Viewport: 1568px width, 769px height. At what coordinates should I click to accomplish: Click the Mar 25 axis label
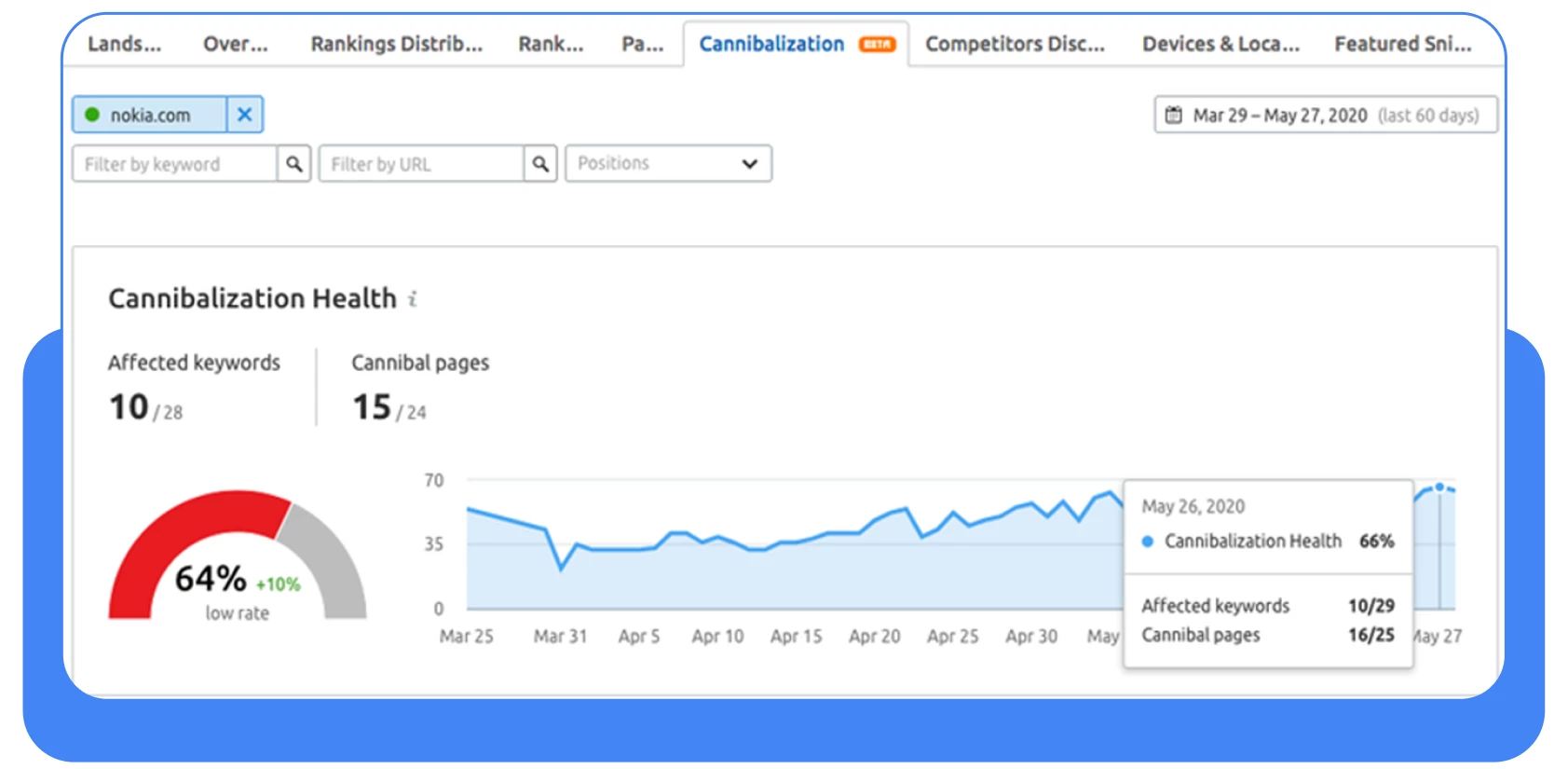[x=467, y=637]
